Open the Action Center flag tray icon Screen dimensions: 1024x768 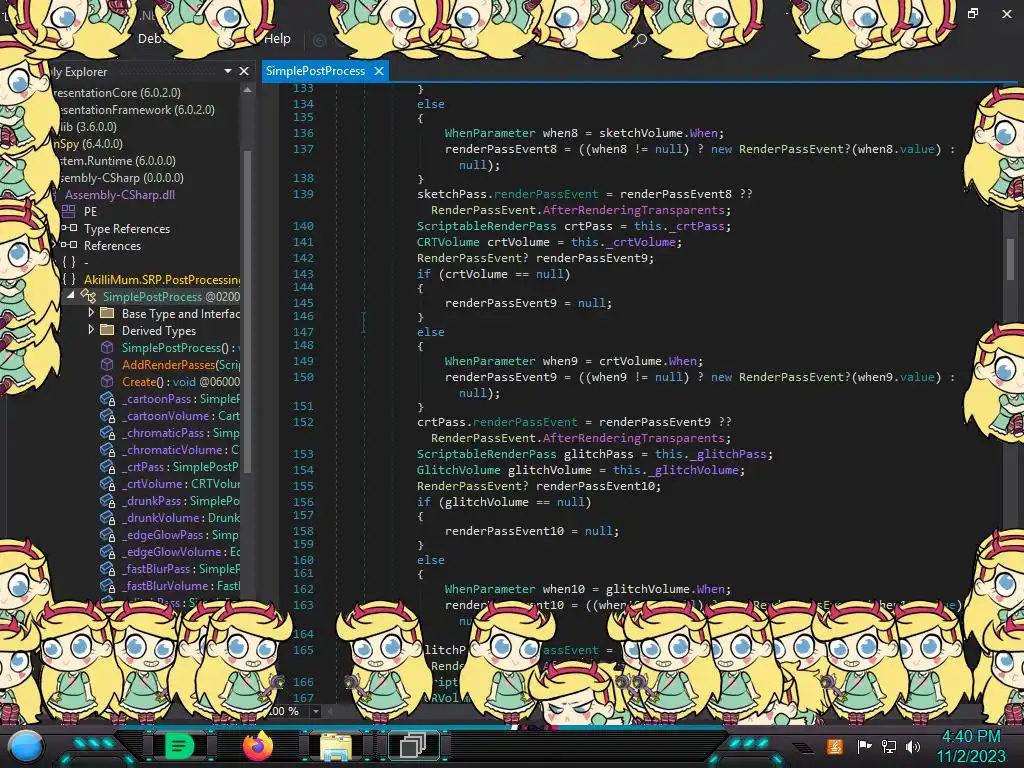pos(864,746)
